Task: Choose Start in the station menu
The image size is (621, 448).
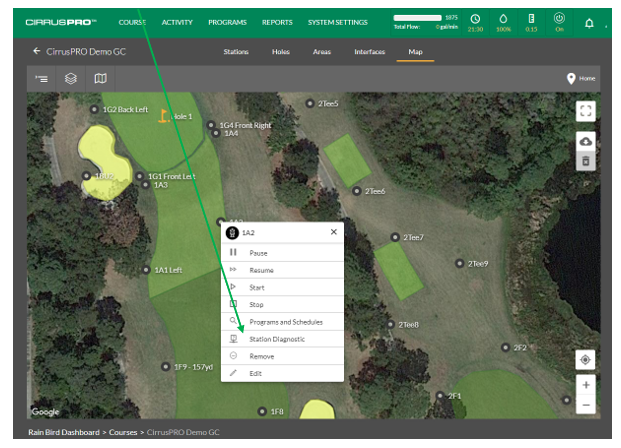Action: (x=282, y=287)
